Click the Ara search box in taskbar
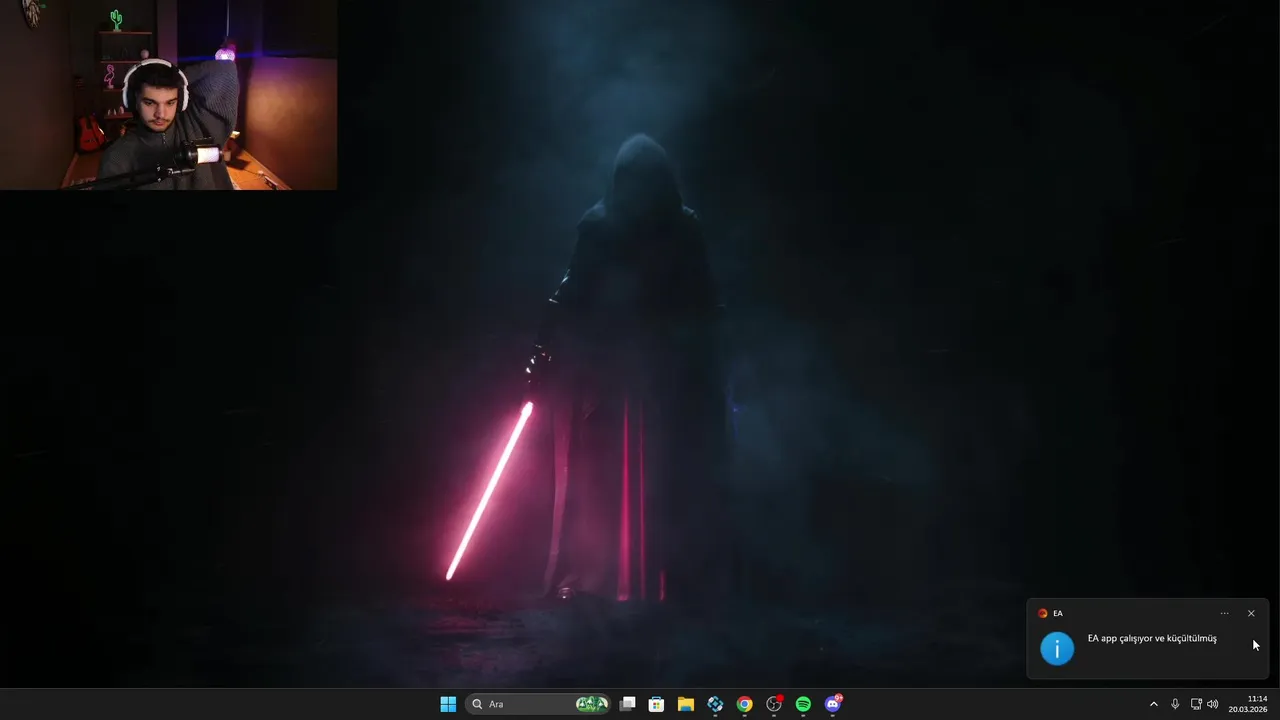The image size is (1280, 720). 540,704
